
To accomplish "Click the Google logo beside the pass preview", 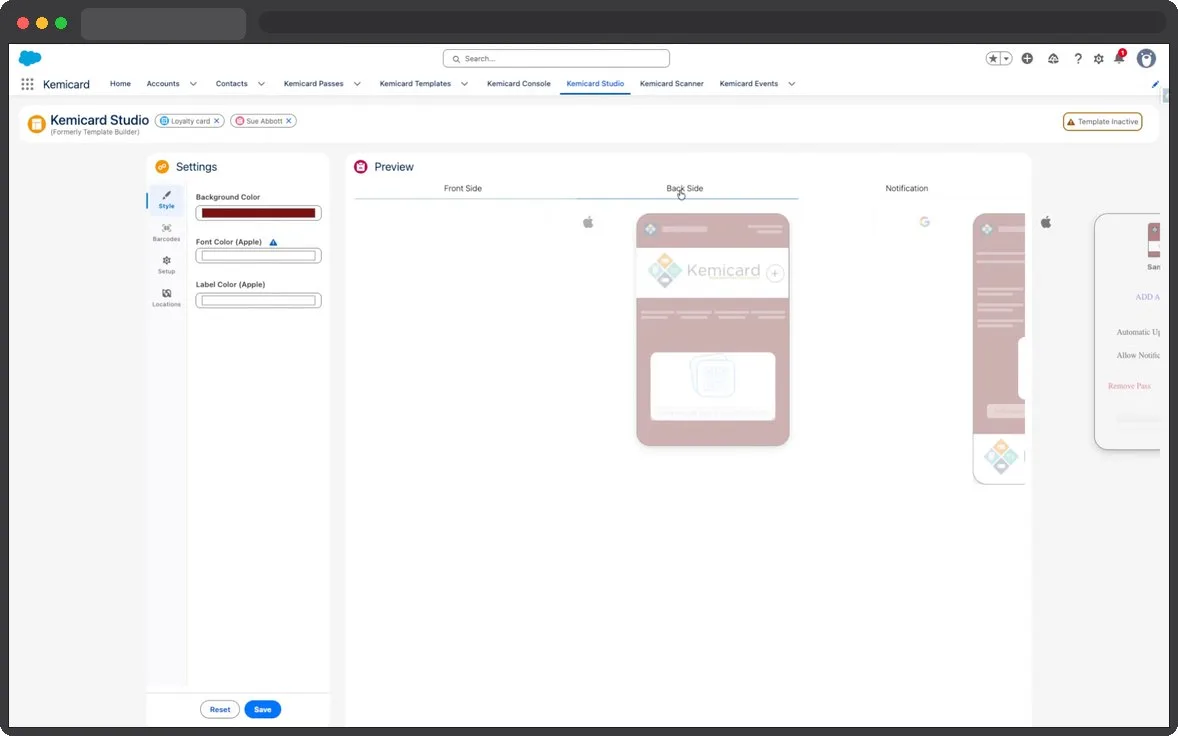I will [925, 222].
